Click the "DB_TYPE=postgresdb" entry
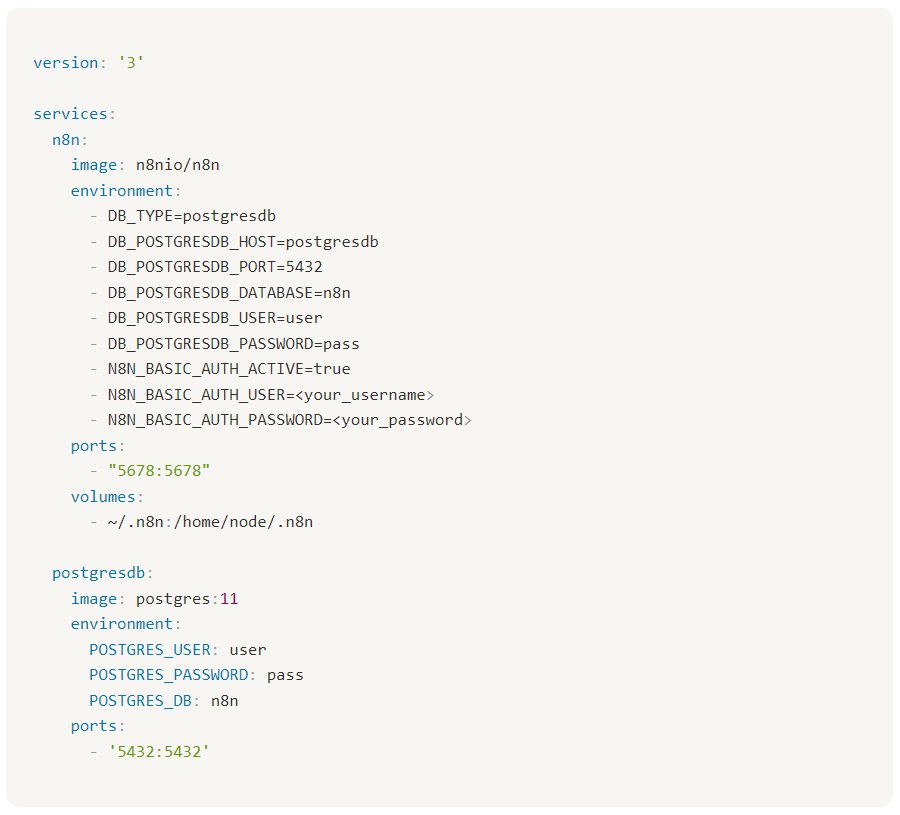Image resolution: width=900 pixels, height=815 pixels. (x=192, y=216)
